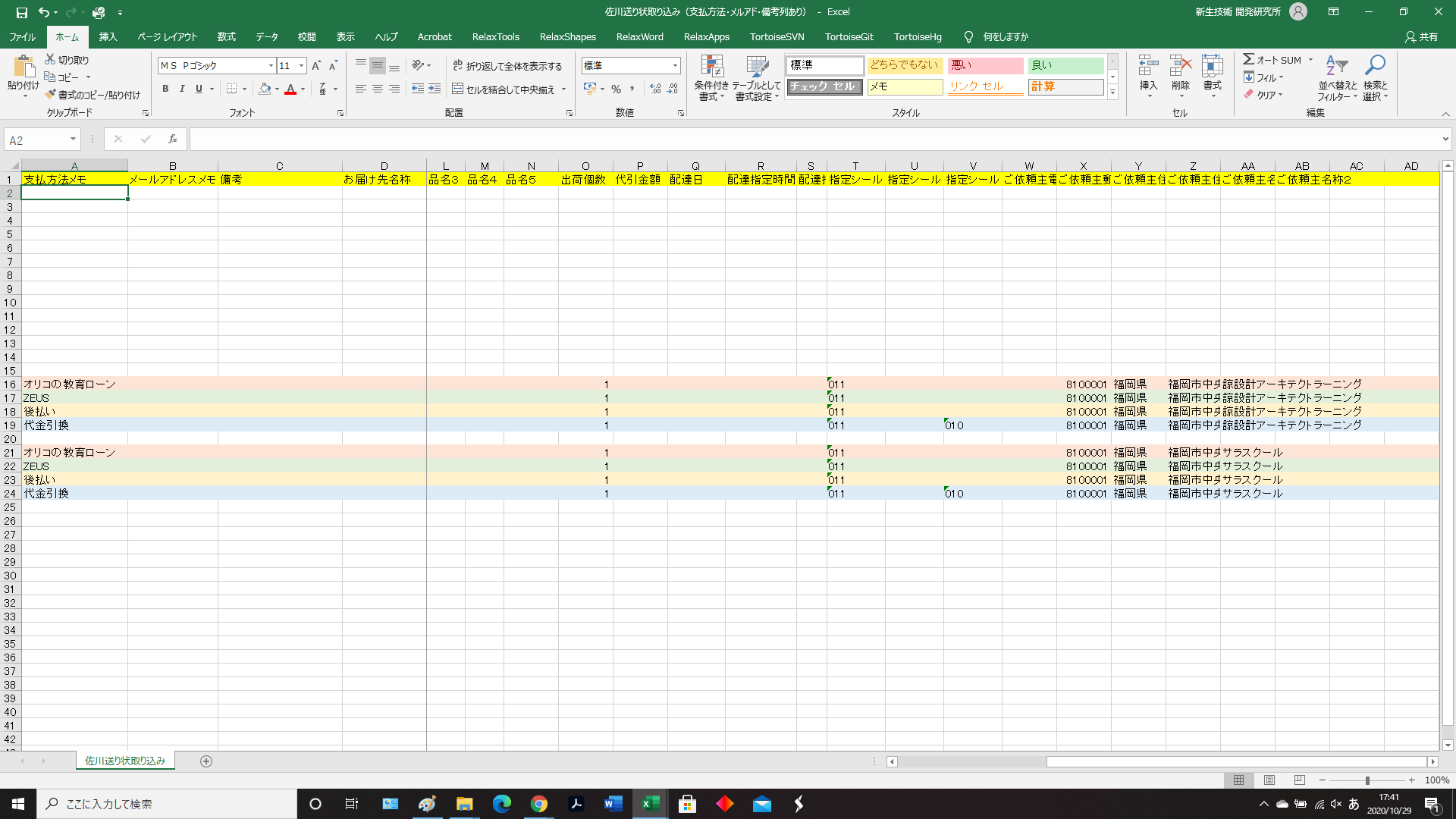Click the fill color bucket icon

coord(264,89)
